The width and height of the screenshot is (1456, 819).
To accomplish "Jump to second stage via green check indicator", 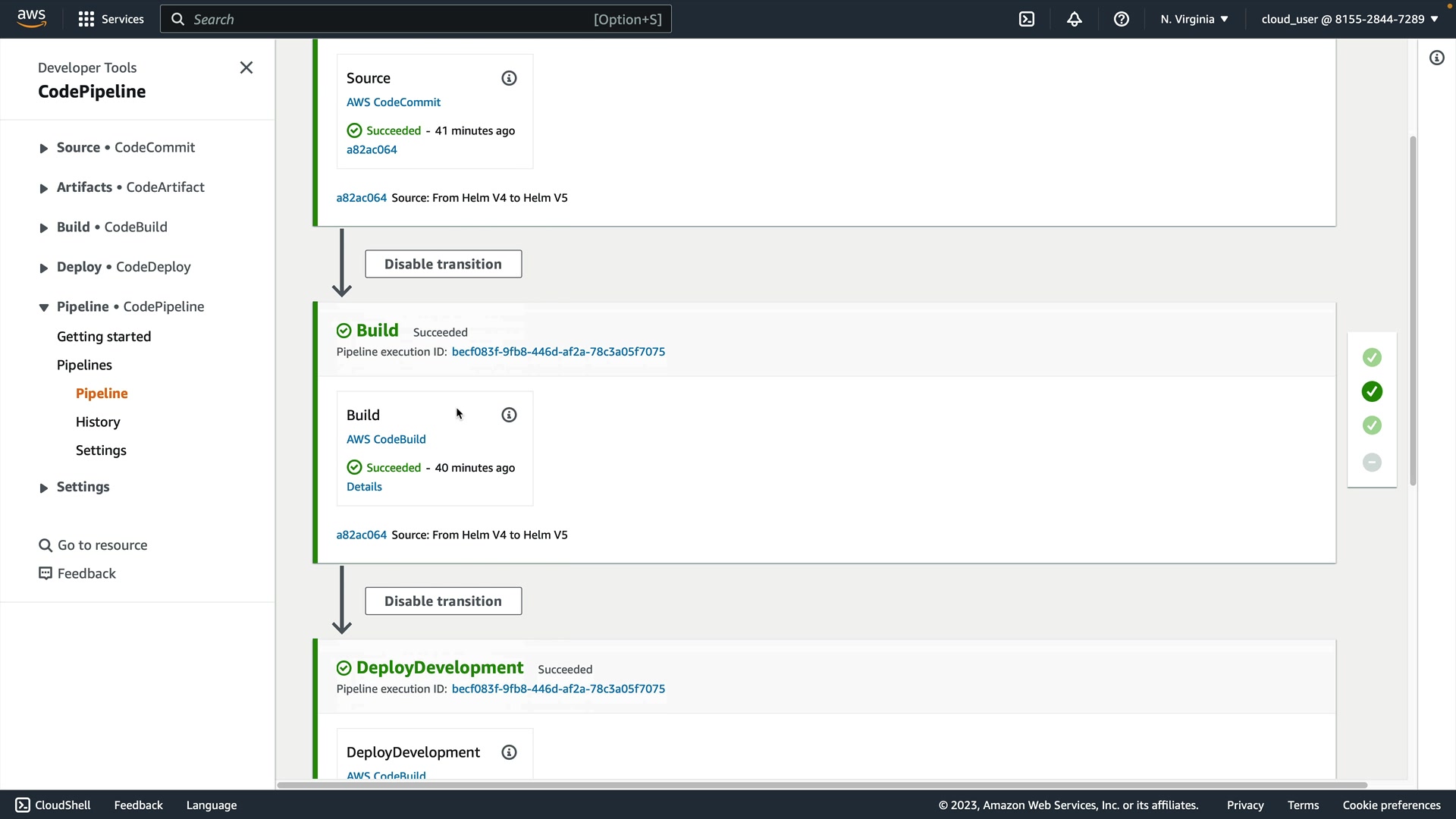I will (1372, 391).
